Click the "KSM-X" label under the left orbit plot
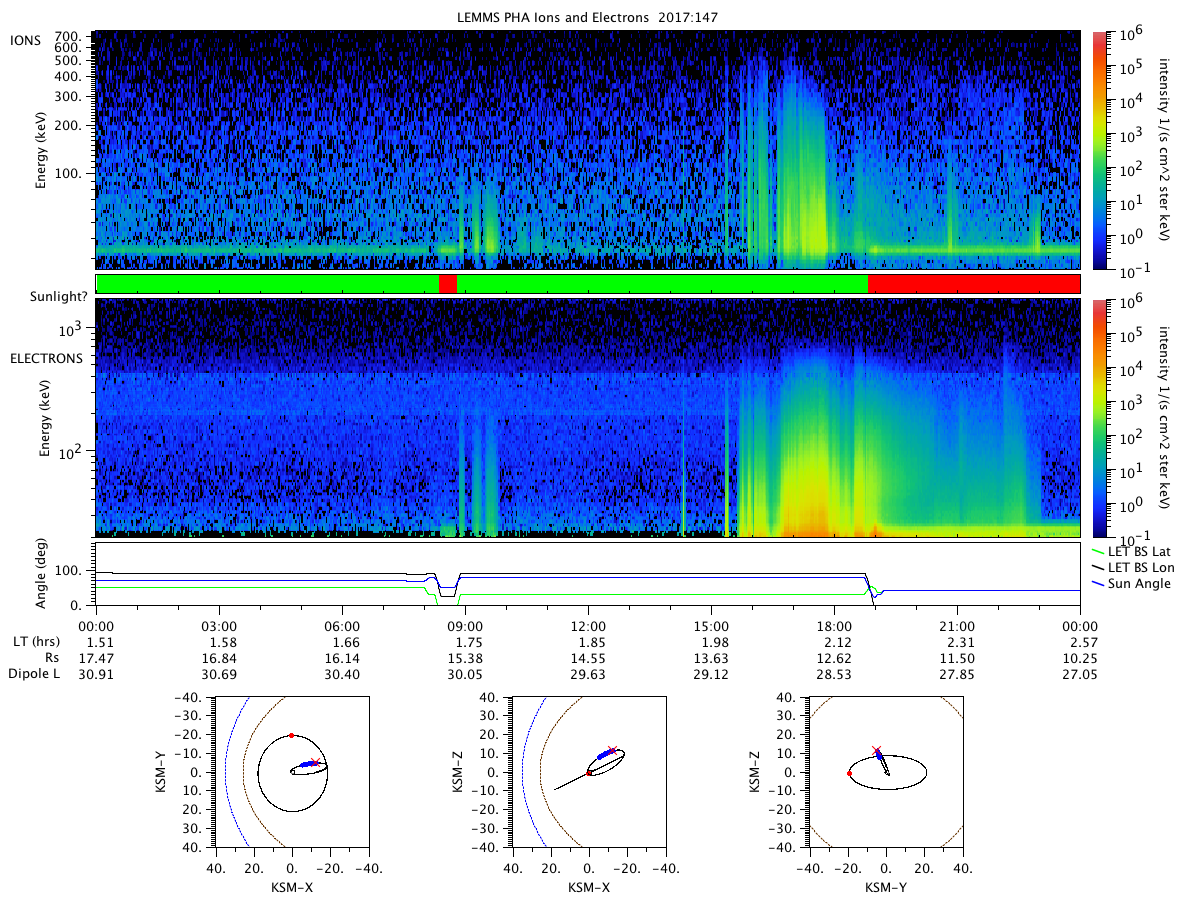Viewport: 1200px width, 900px height. (291, 887)
